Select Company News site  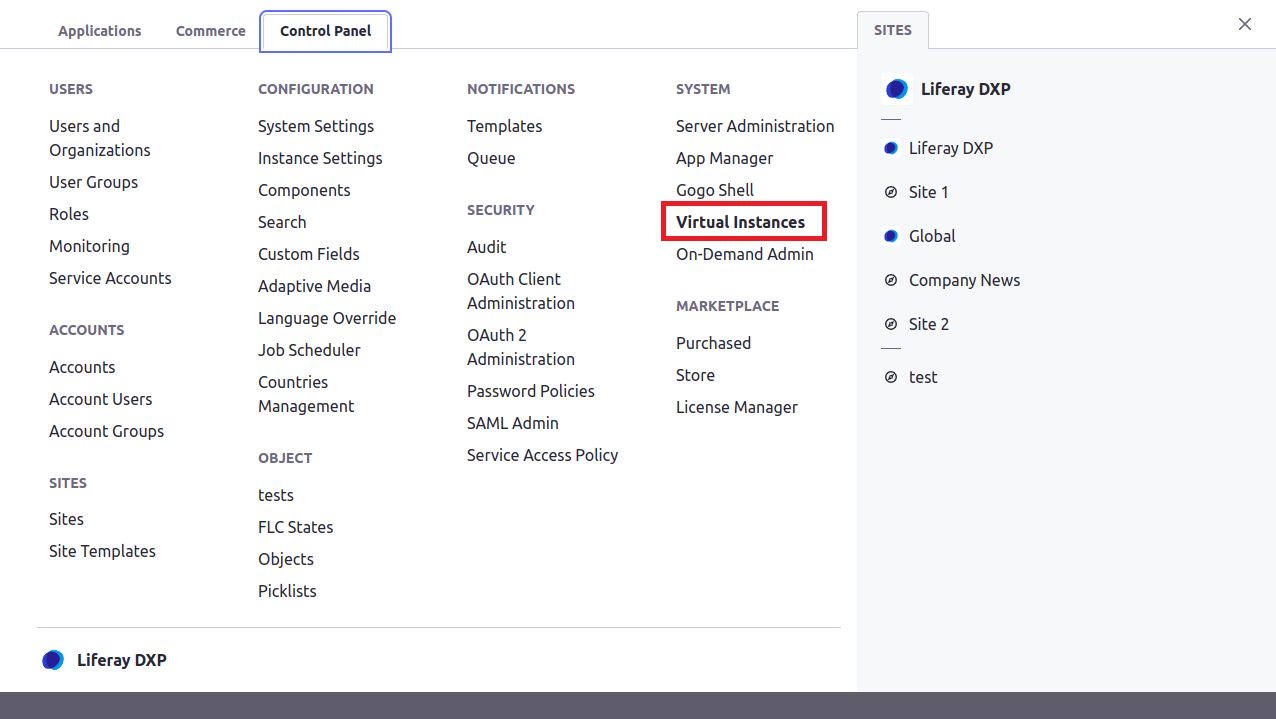pos(965,280)
